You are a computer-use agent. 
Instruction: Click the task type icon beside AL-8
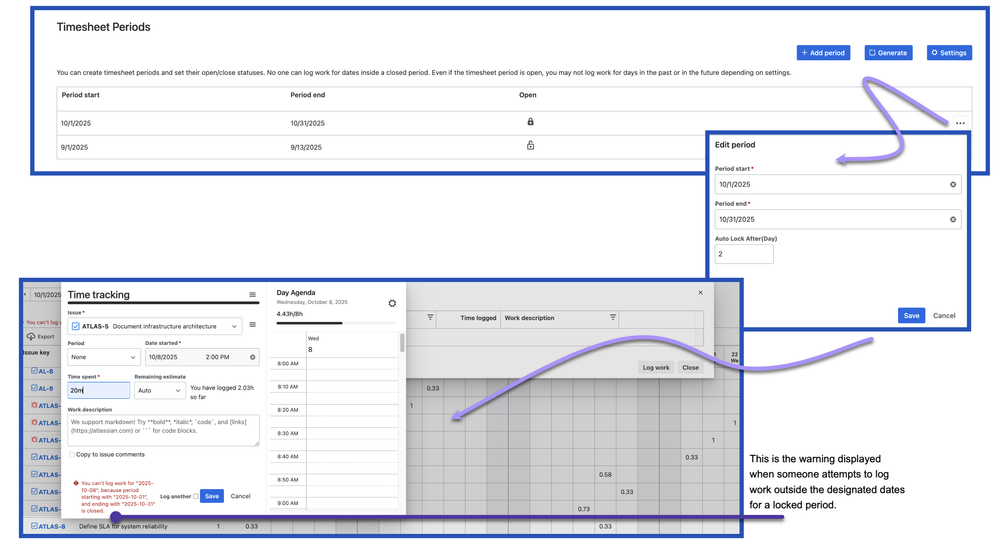[34, 370]
